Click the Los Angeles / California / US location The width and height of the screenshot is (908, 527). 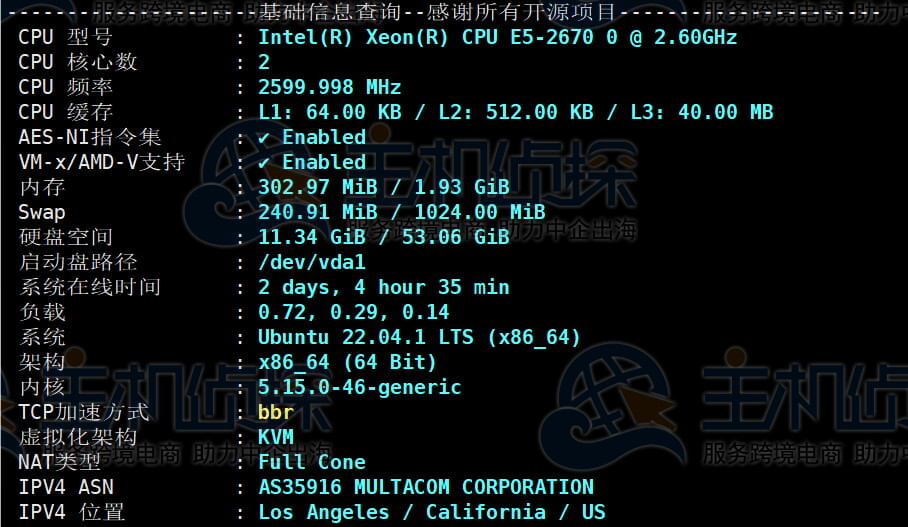coord(431,512)
